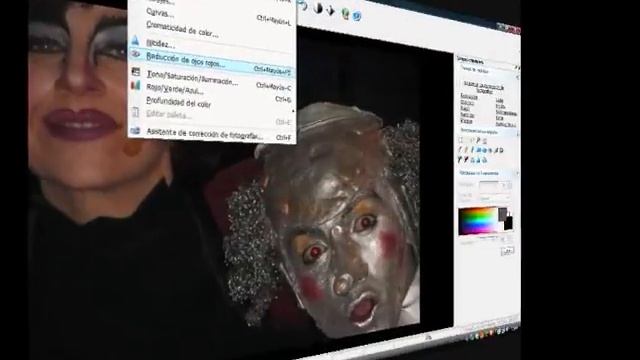Click the half-black circle toolbar icon
Viewport: 640px width, 360px height.
click(318, 8)
